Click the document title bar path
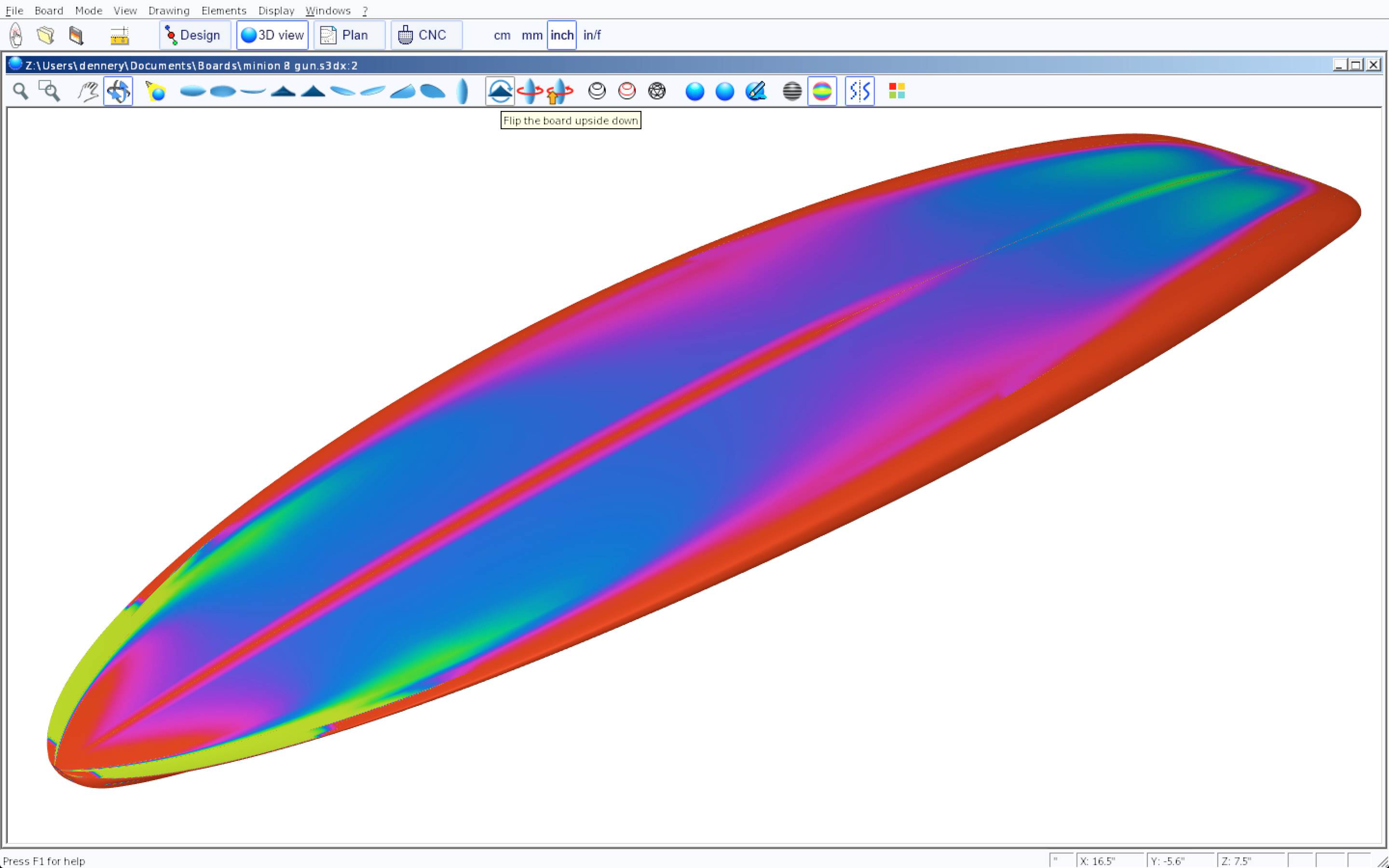 click(x=191, y=66)
